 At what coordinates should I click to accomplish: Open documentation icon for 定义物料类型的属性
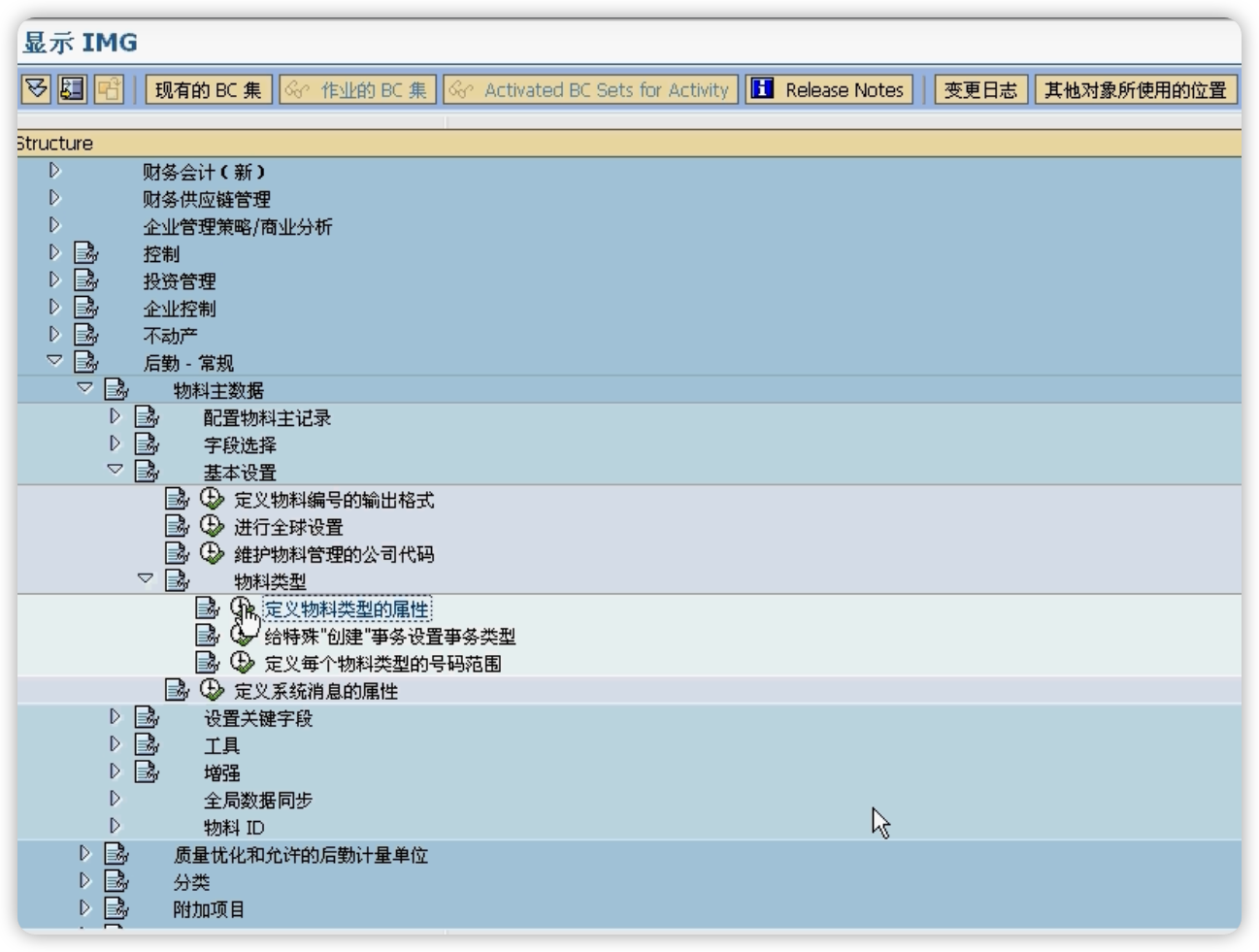tap(207, 608)
